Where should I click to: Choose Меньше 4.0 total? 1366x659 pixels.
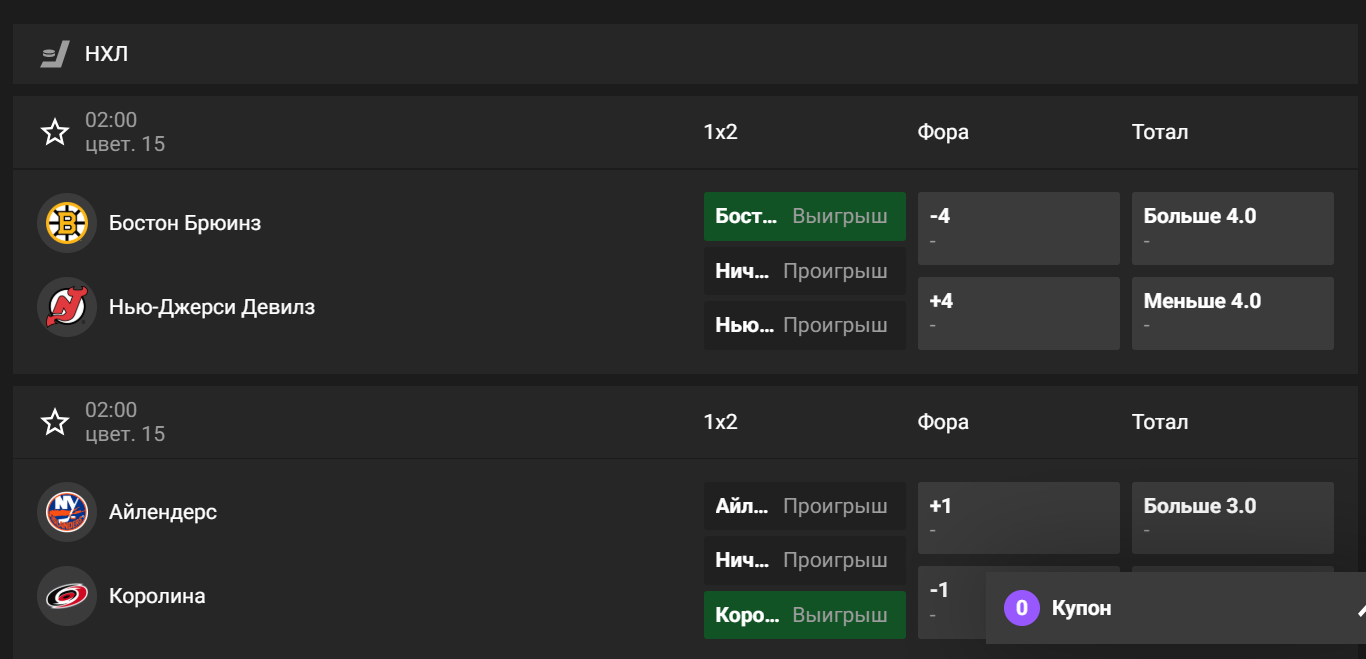[1232, 313]
